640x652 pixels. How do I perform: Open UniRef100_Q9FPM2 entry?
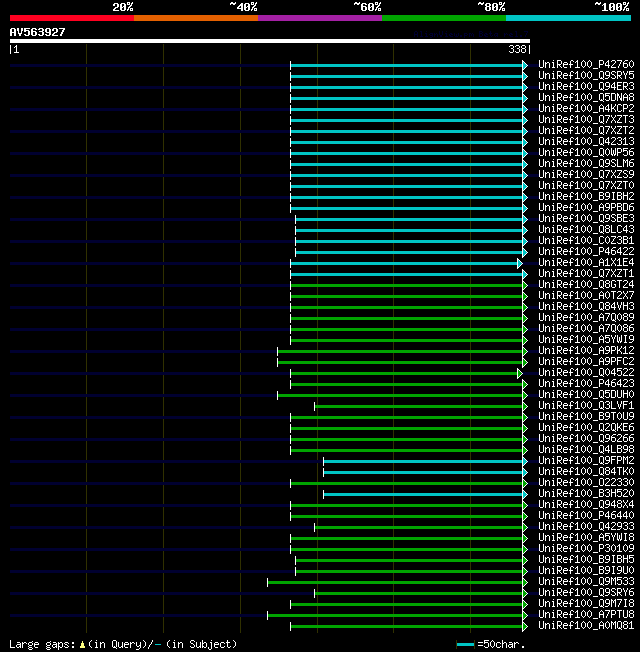click(586, 461)
